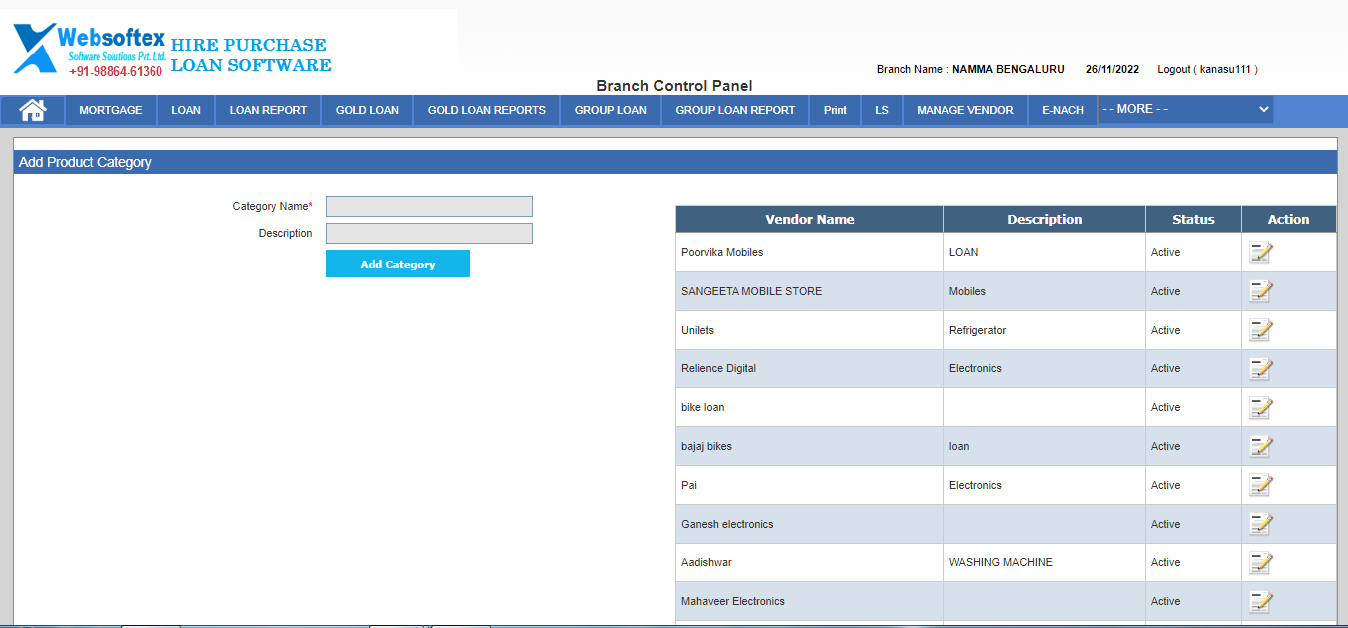Click the Vendor Name column header
Image resolution: width=1348 pixels, height=628 pixels.
click(810, 219)
